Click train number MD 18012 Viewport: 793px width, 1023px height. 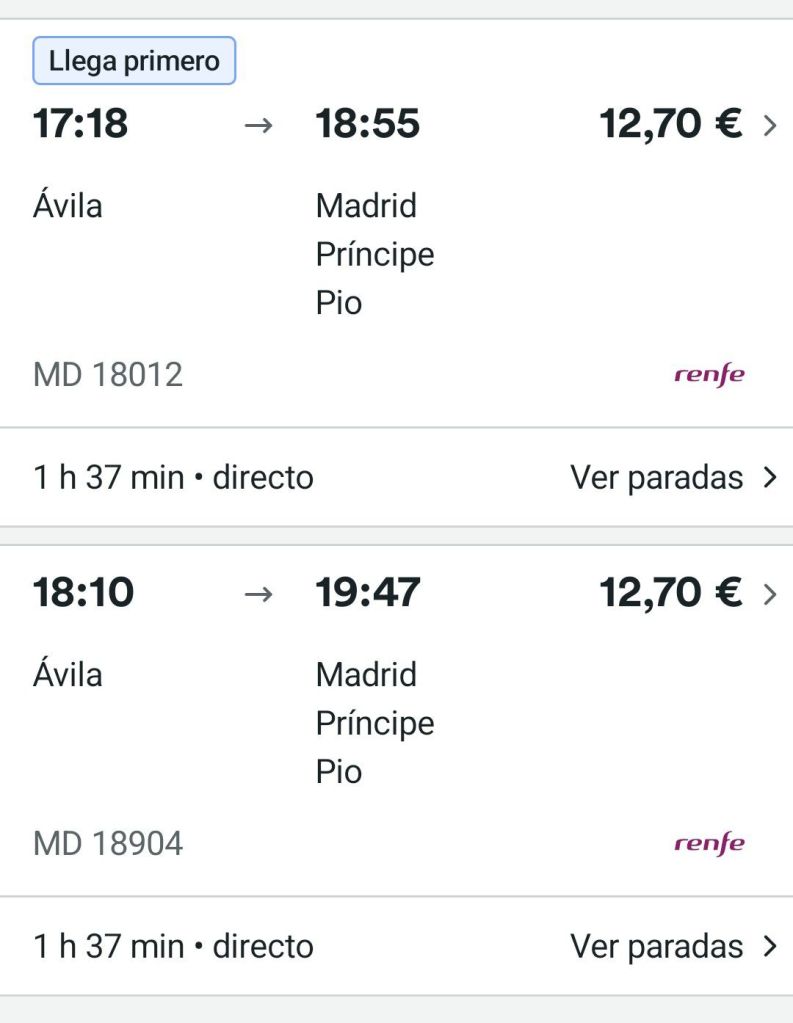coord(108,375)
